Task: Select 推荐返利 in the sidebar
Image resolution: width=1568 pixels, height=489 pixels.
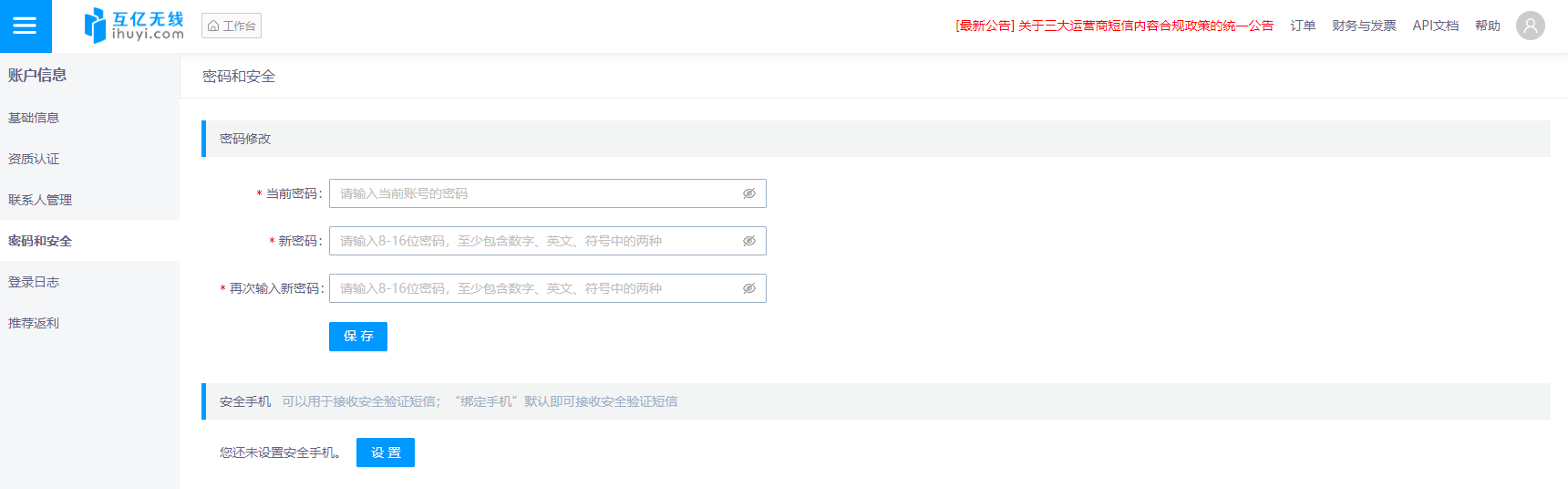Action: 34,323
